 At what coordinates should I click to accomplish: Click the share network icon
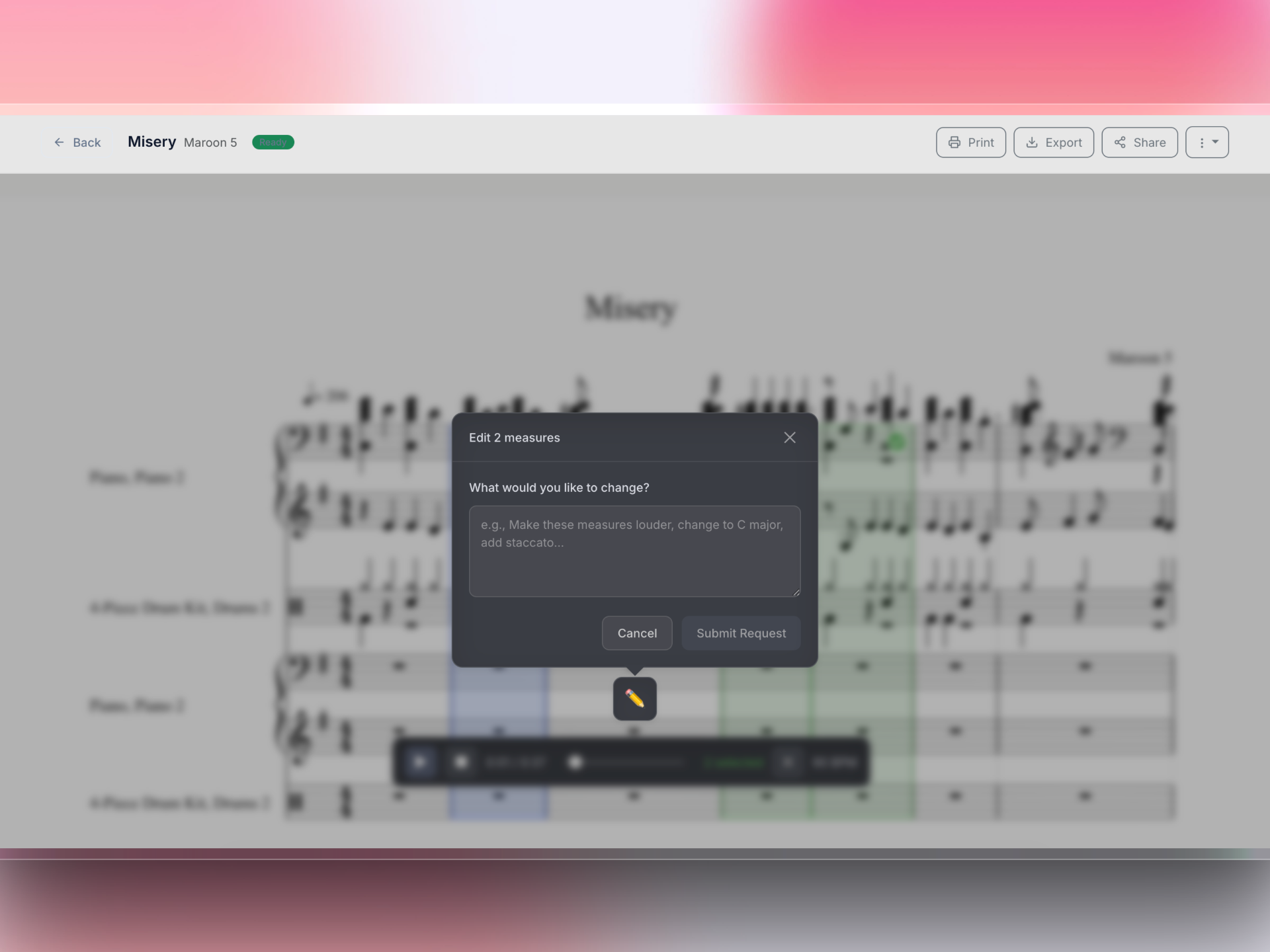click(1121, 142)
